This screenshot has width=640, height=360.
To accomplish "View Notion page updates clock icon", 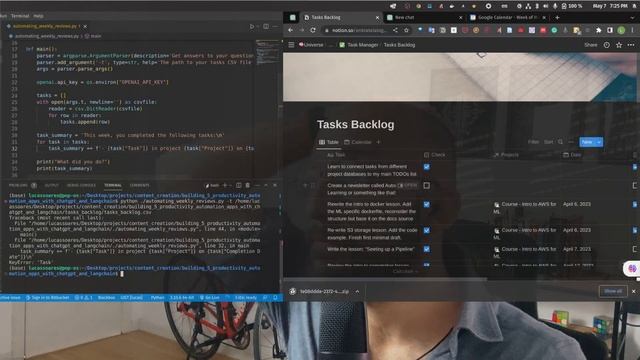I will click(x=607, y=45).
